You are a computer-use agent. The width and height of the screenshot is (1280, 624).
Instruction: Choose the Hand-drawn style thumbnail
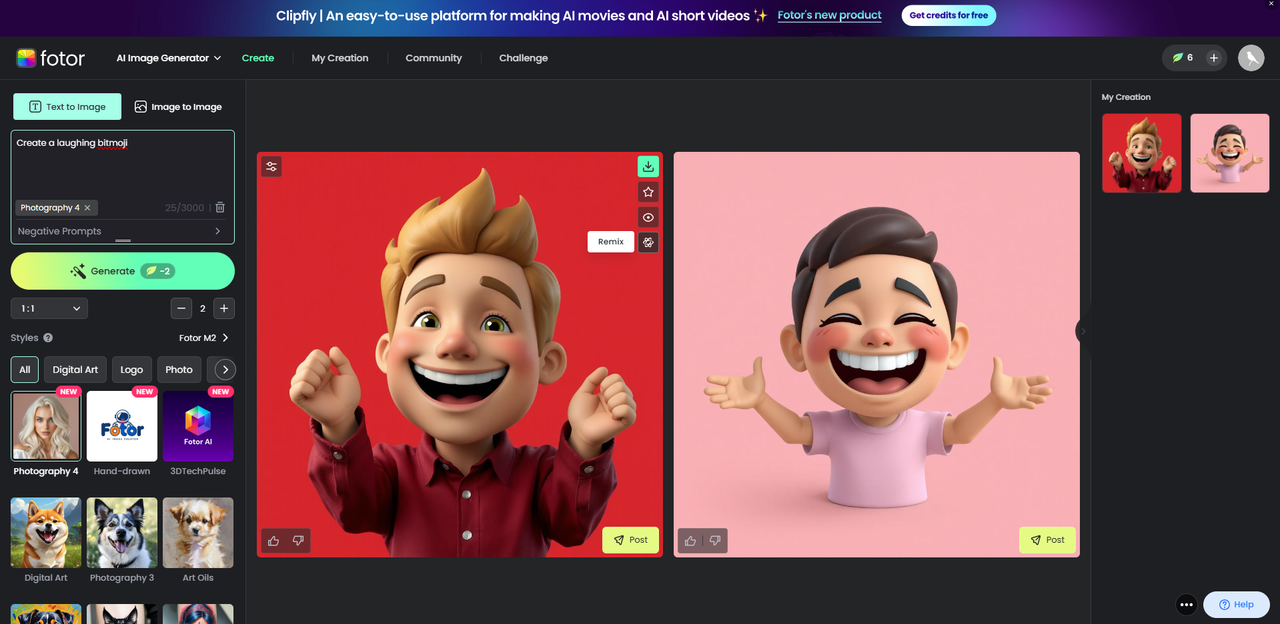click(122, 426)
